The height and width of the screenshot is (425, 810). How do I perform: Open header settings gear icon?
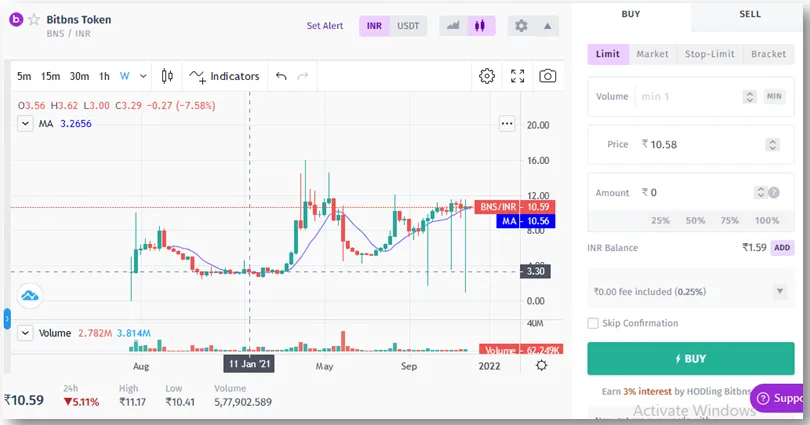521,25
